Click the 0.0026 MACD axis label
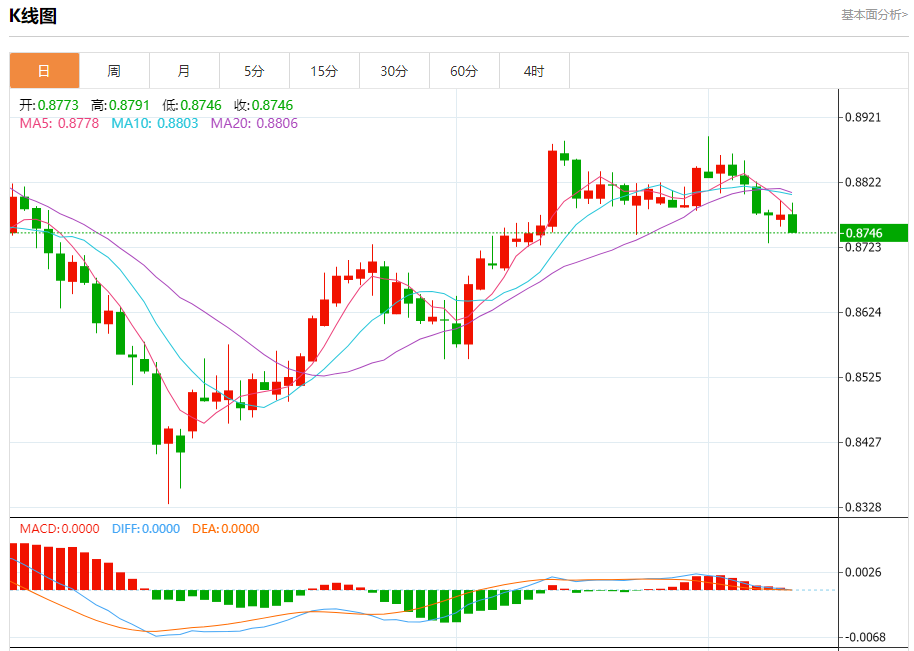Screen dimensions: 914x651 click(x=863, y=572)
